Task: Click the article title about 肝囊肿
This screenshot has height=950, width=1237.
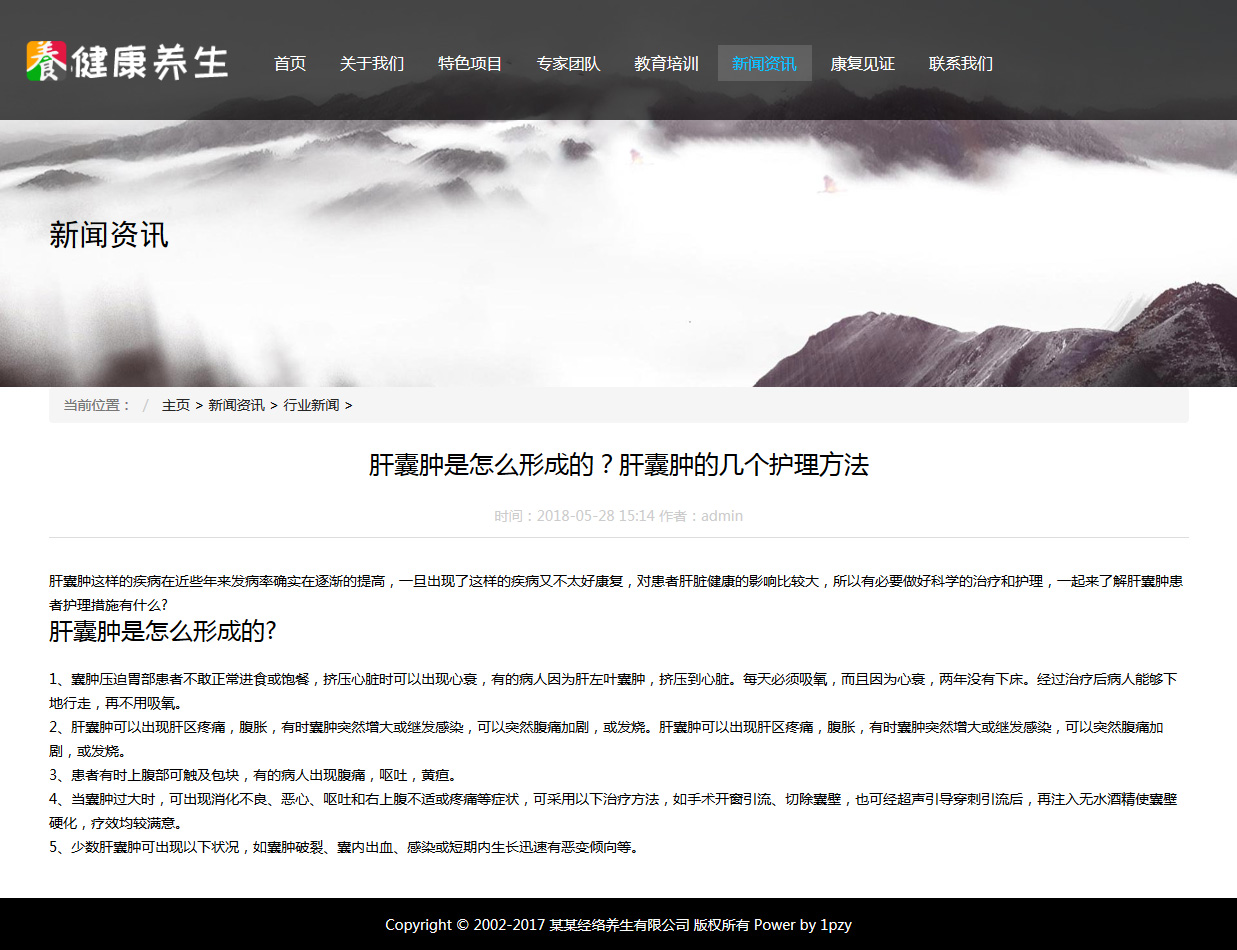Action: tap(618, 465)
